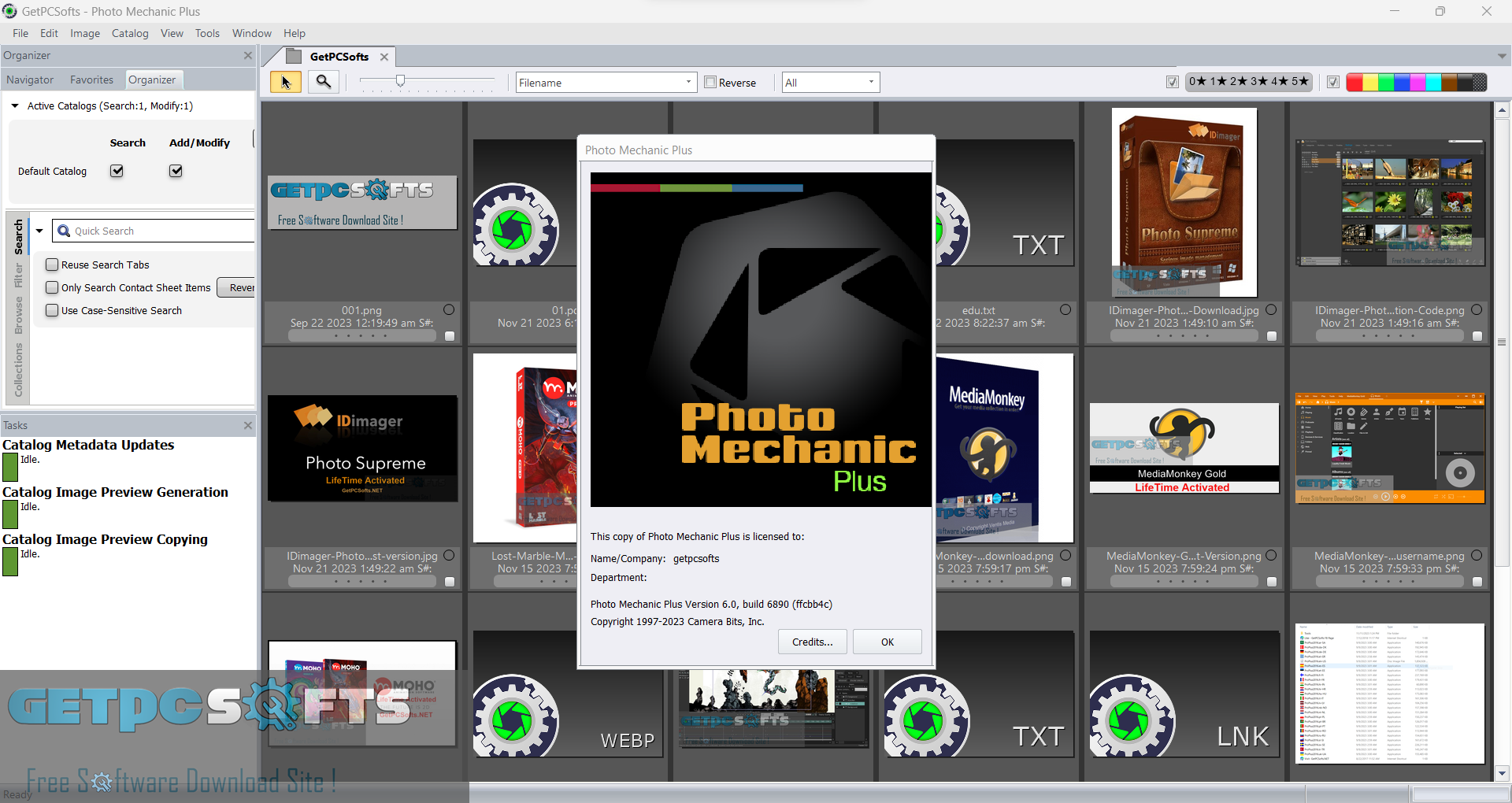Open the Edit menu
1512x803 pixels.
click(x=49, y=33)
